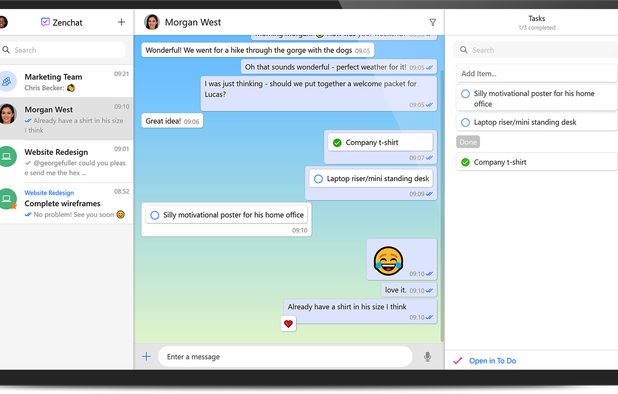Screen dimensions: 618x394
Task: Click Morgan West avatar in chat header
Action: pos(152,22)
